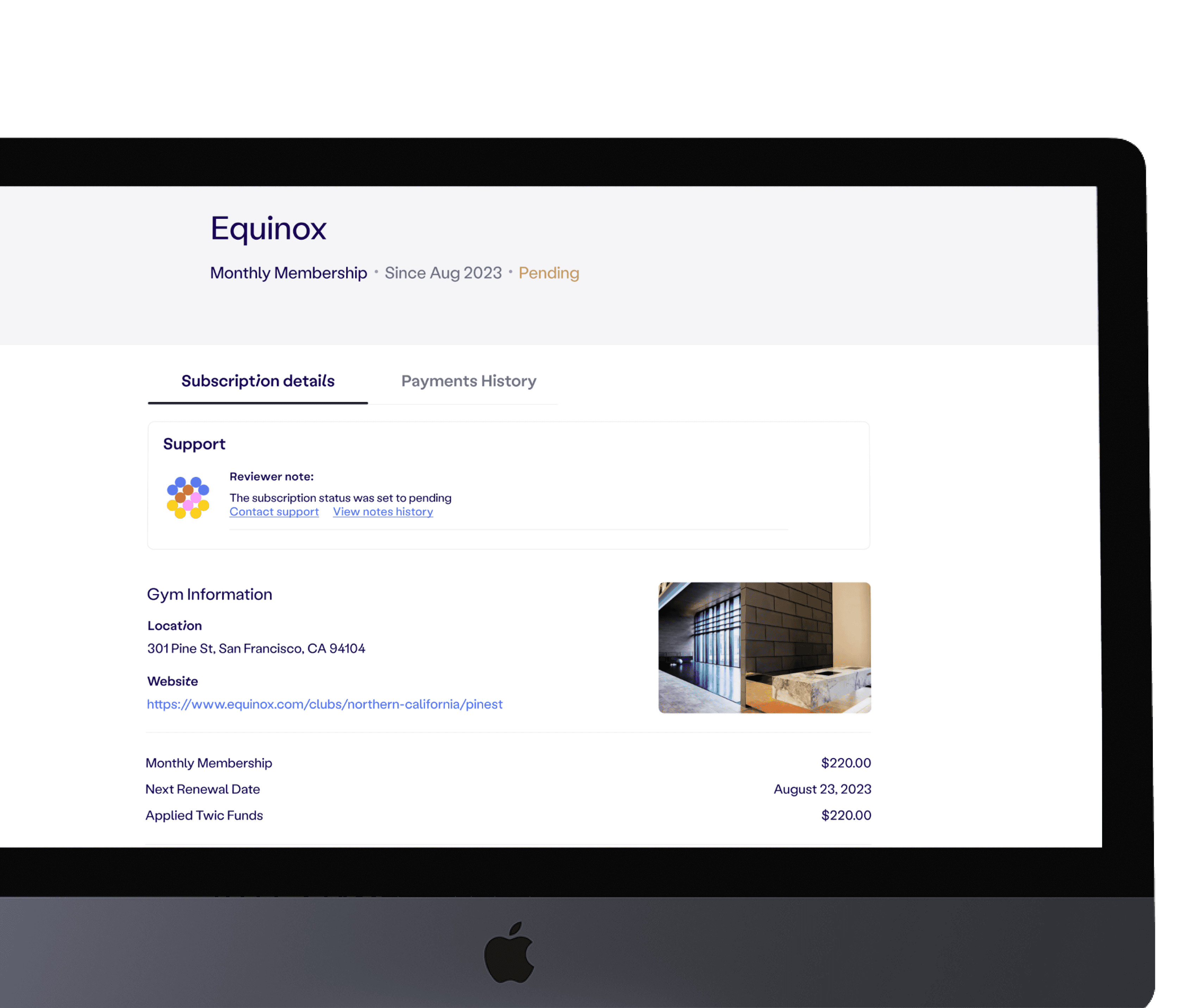Image resolution: width=1187 pixels, height=1008 pixels.
Task: Open the Contact support link
Action: click(274, 512)
